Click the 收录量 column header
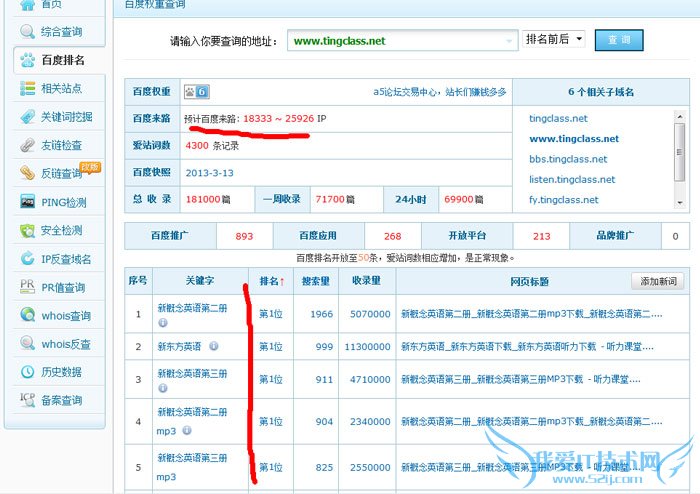700x494 pixels. point(367,281)
